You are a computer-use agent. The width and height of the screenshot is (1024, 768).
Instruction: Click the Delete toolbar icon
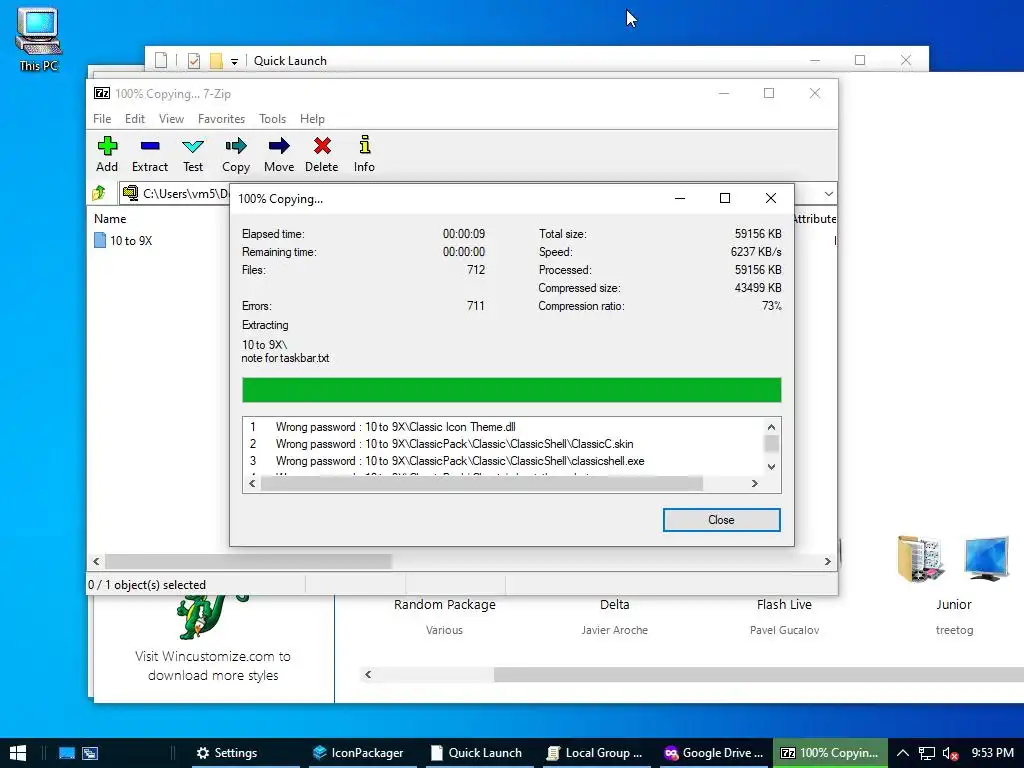tap(321, 154)
